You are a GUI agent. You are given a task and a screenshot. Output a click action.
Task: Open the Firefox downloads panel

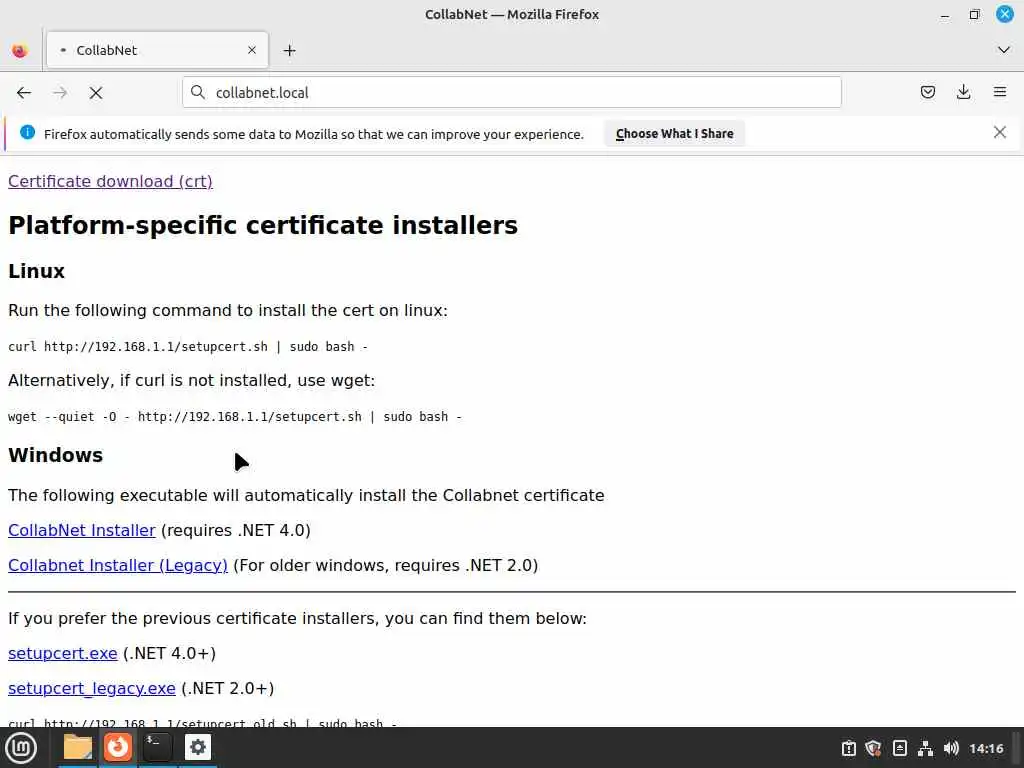click(963, 92)
